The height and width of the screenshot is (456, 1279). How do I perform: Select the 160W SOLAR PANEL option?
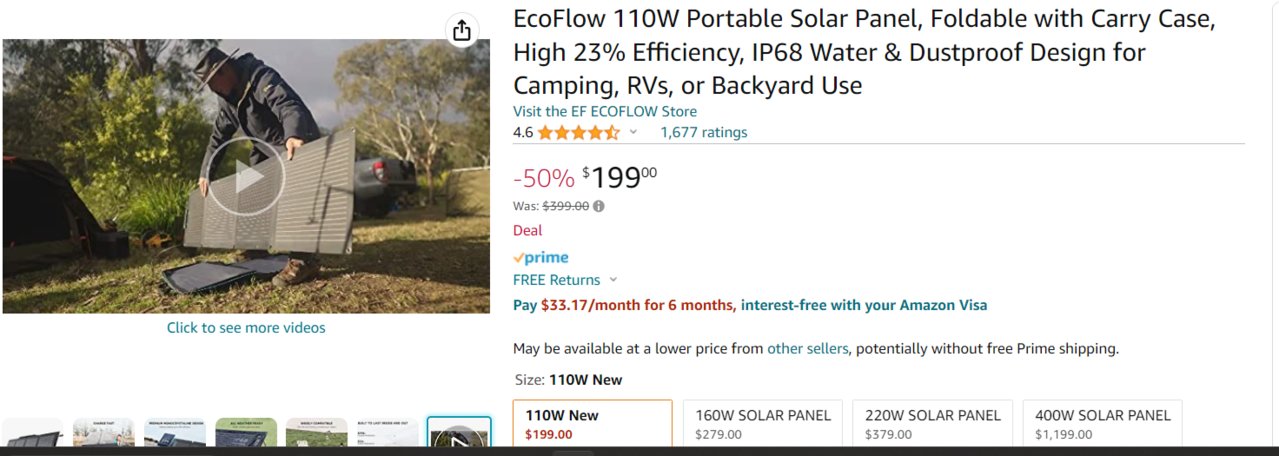(x=763, y=422)
